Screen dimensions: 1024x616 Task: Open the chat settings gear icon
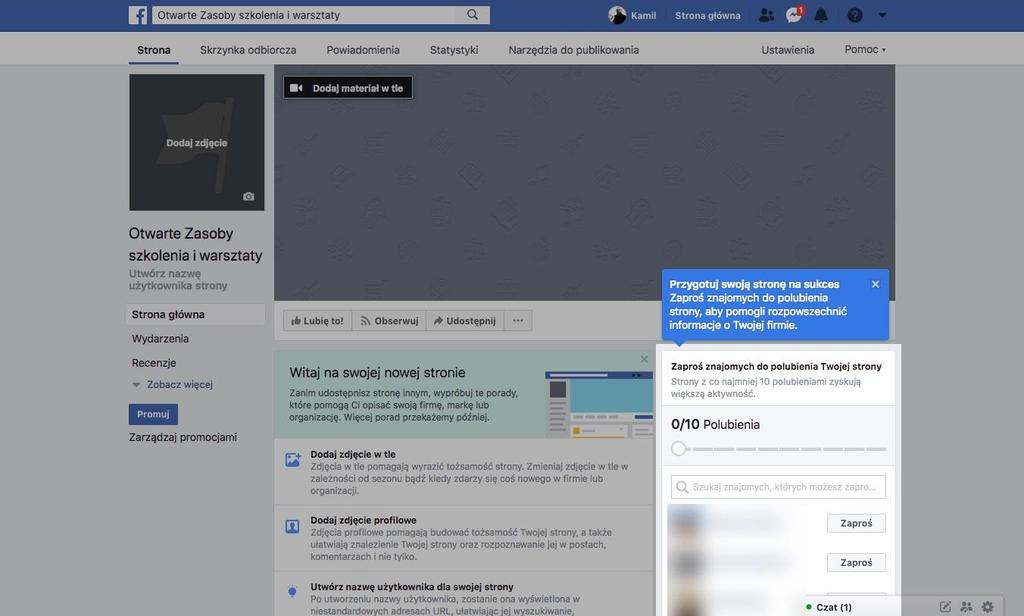[988, 607]
